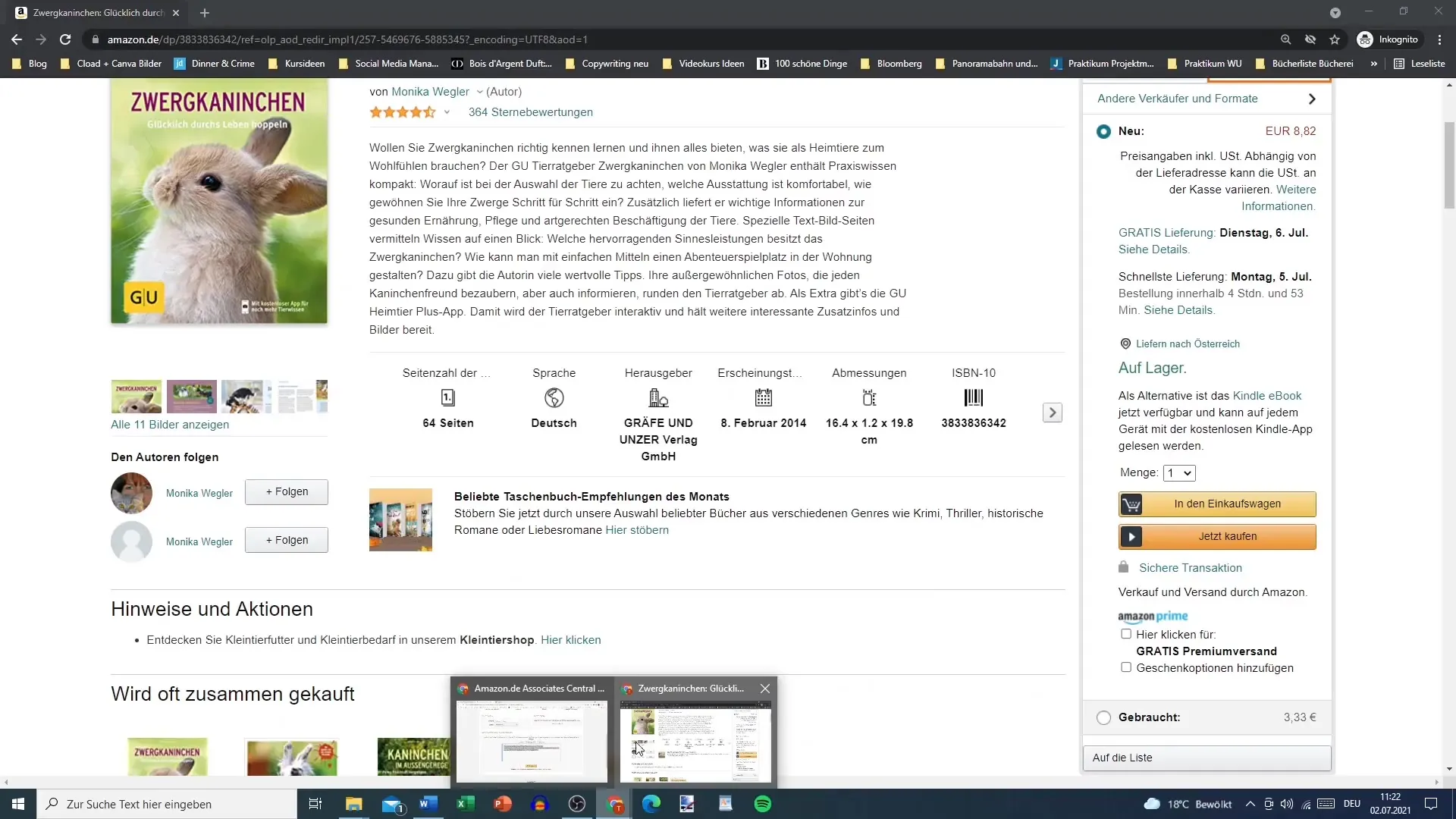Open Alle 11 Bilder anzeigen link
Screen dimensions: 1456x819
click(x=170, y=425)
